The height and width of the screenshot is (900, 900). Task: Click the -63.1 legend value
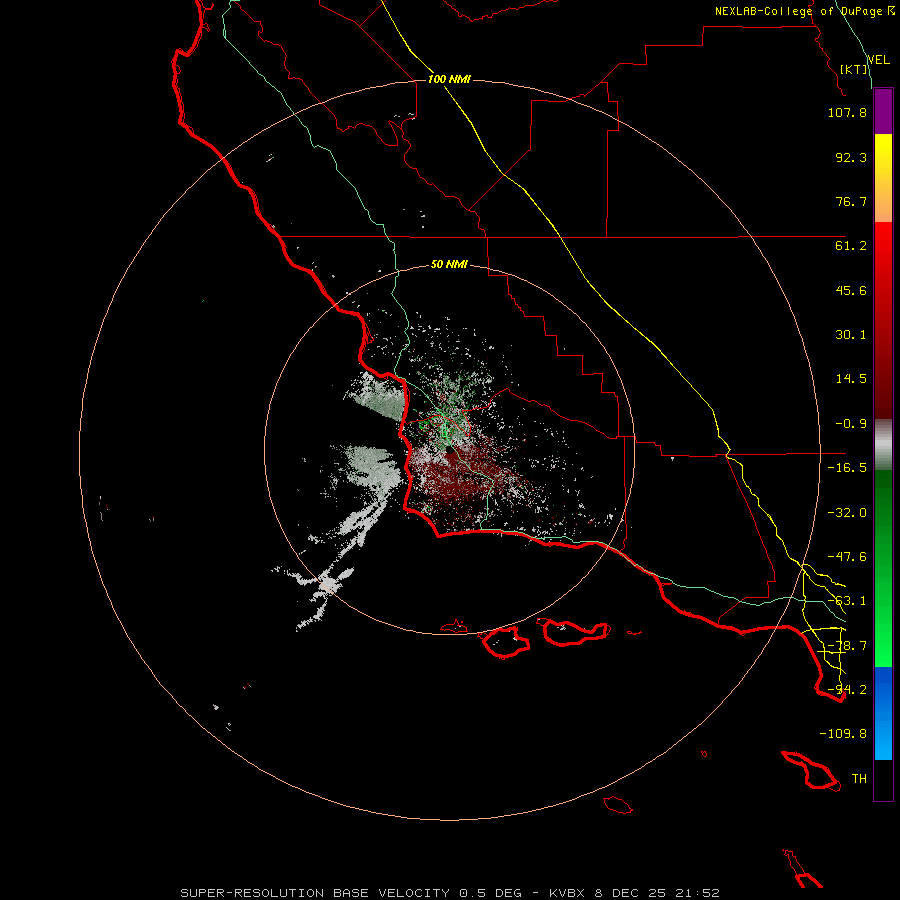[x=847, y=601]
